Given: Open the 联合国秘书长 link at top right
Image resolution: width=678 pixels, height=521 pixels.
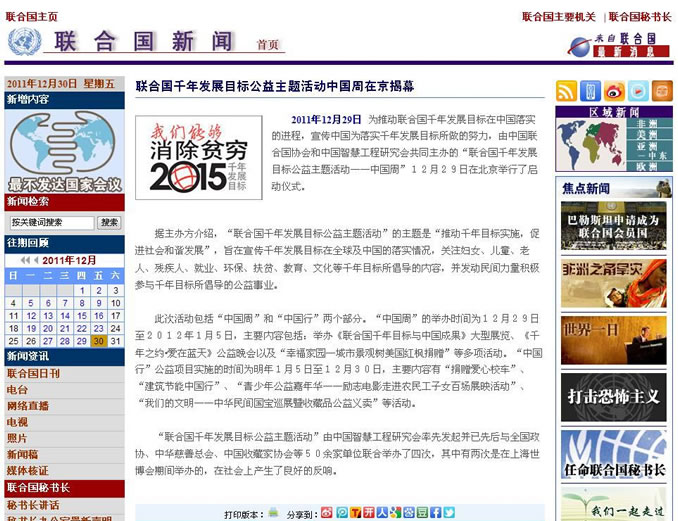Looking at the screenshot, I should click(640, 17).
